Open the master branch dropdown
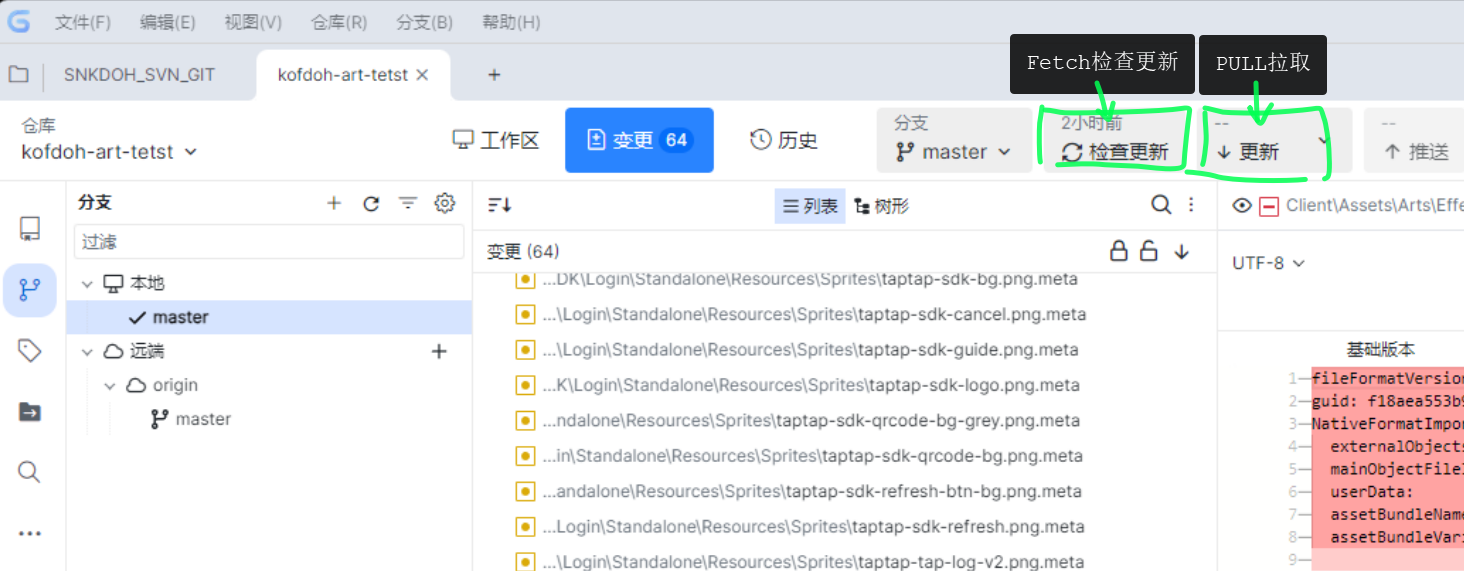1464x571 pixels. [953, 140]
